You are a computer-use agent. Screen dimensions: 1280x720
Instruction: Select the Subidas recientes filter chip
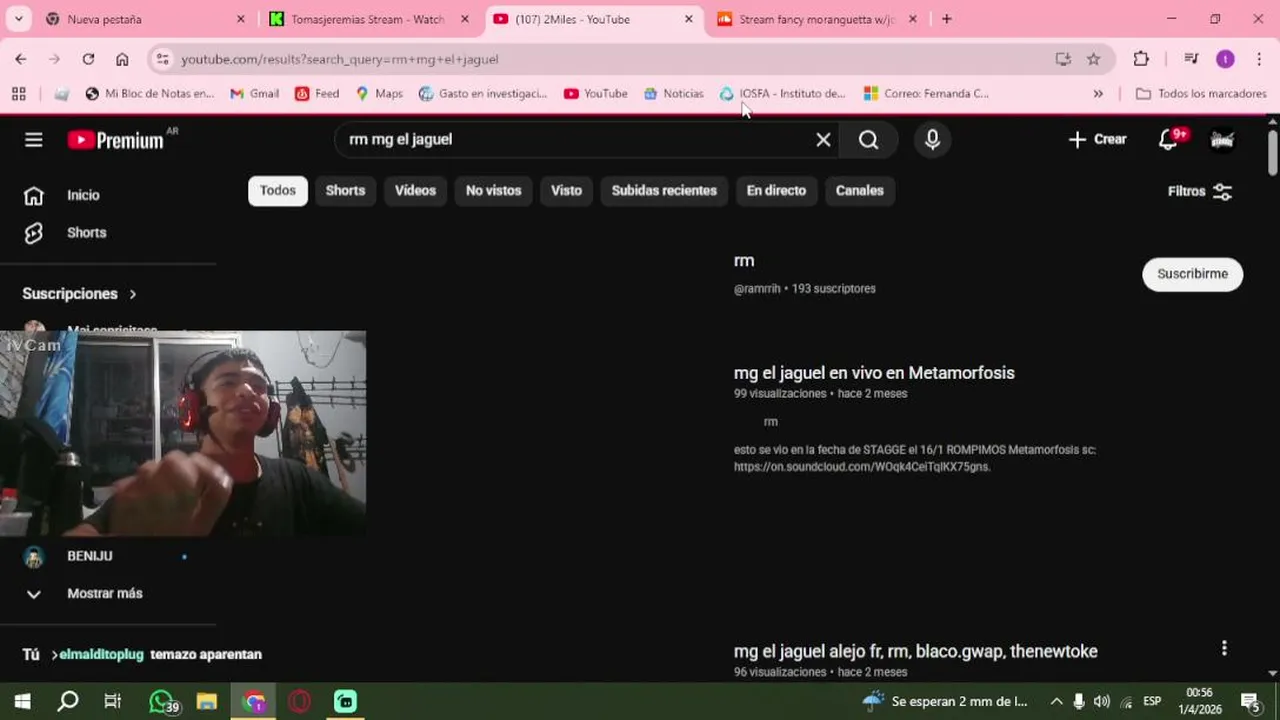(x=664, y=190)
